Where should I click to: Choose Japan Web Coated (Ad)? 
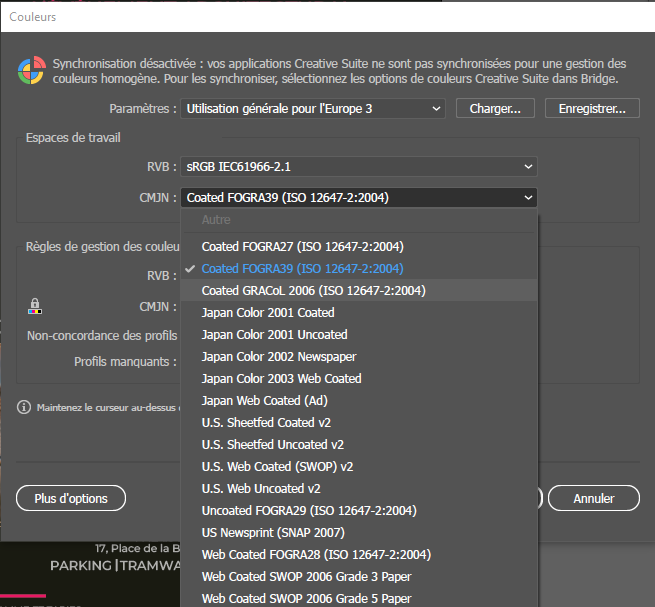[265, 400]
